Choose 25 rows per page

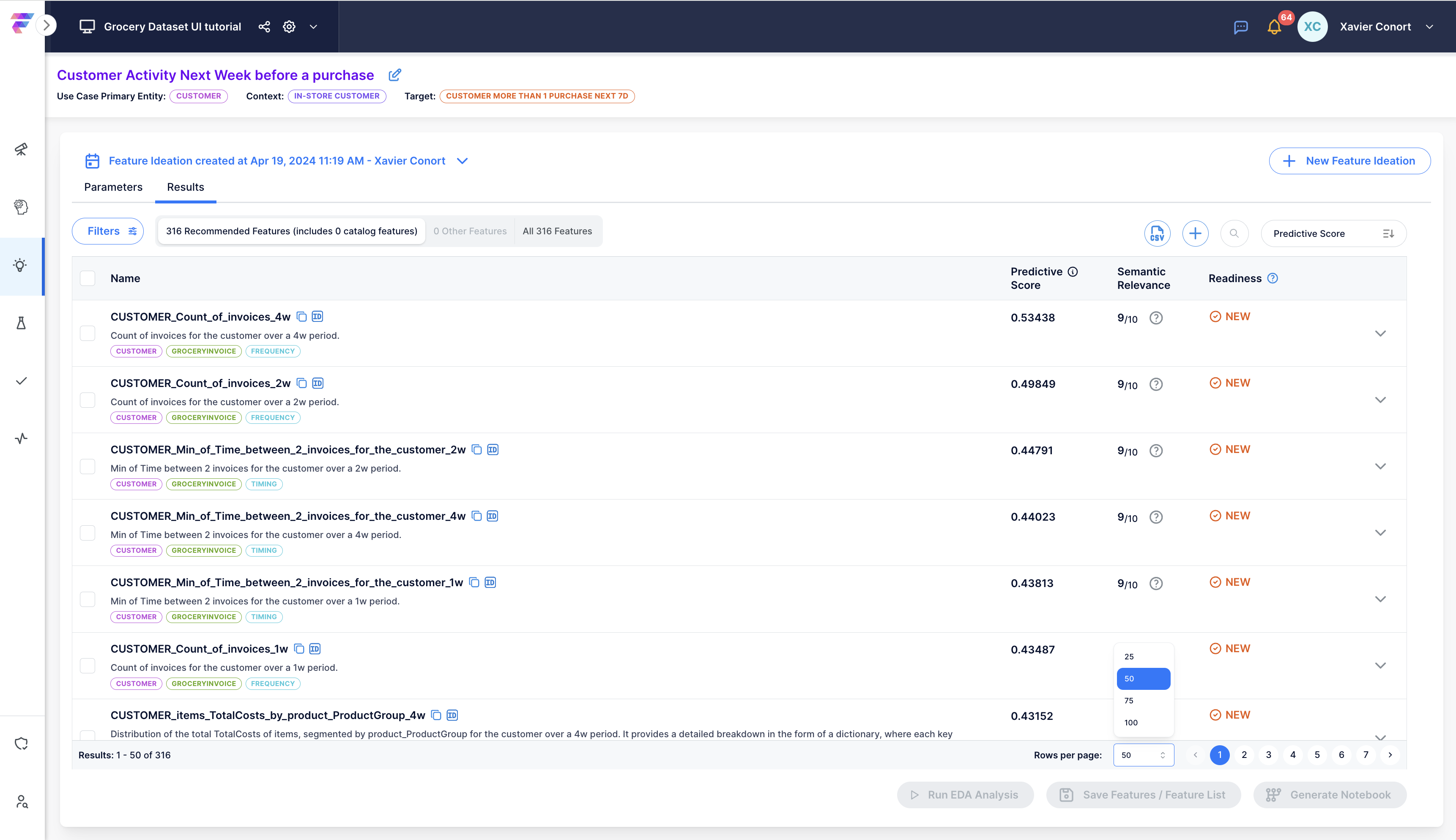pos(1143,656)
